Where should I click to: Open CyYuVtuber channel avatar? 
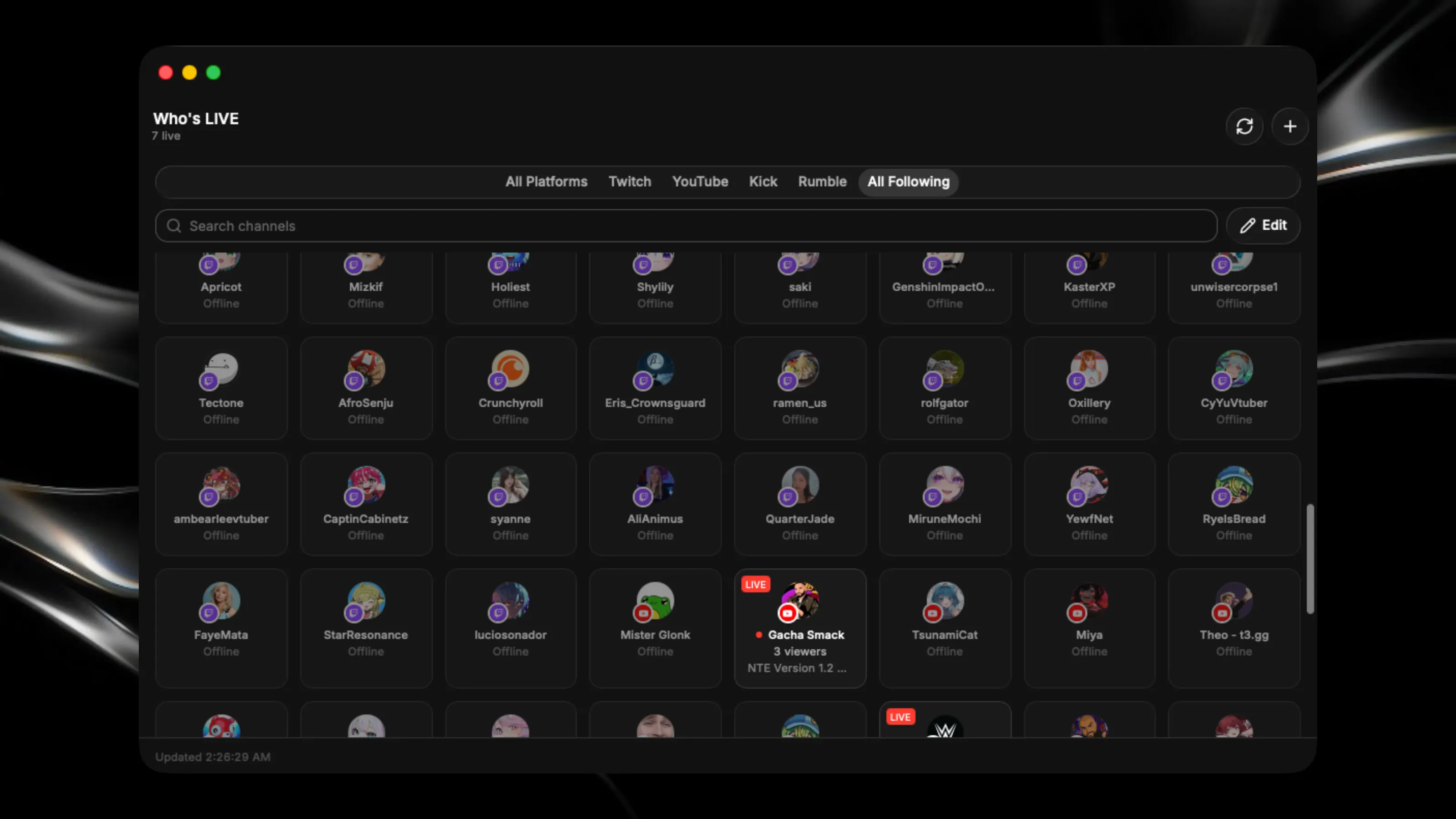(x=1234, y=369)
